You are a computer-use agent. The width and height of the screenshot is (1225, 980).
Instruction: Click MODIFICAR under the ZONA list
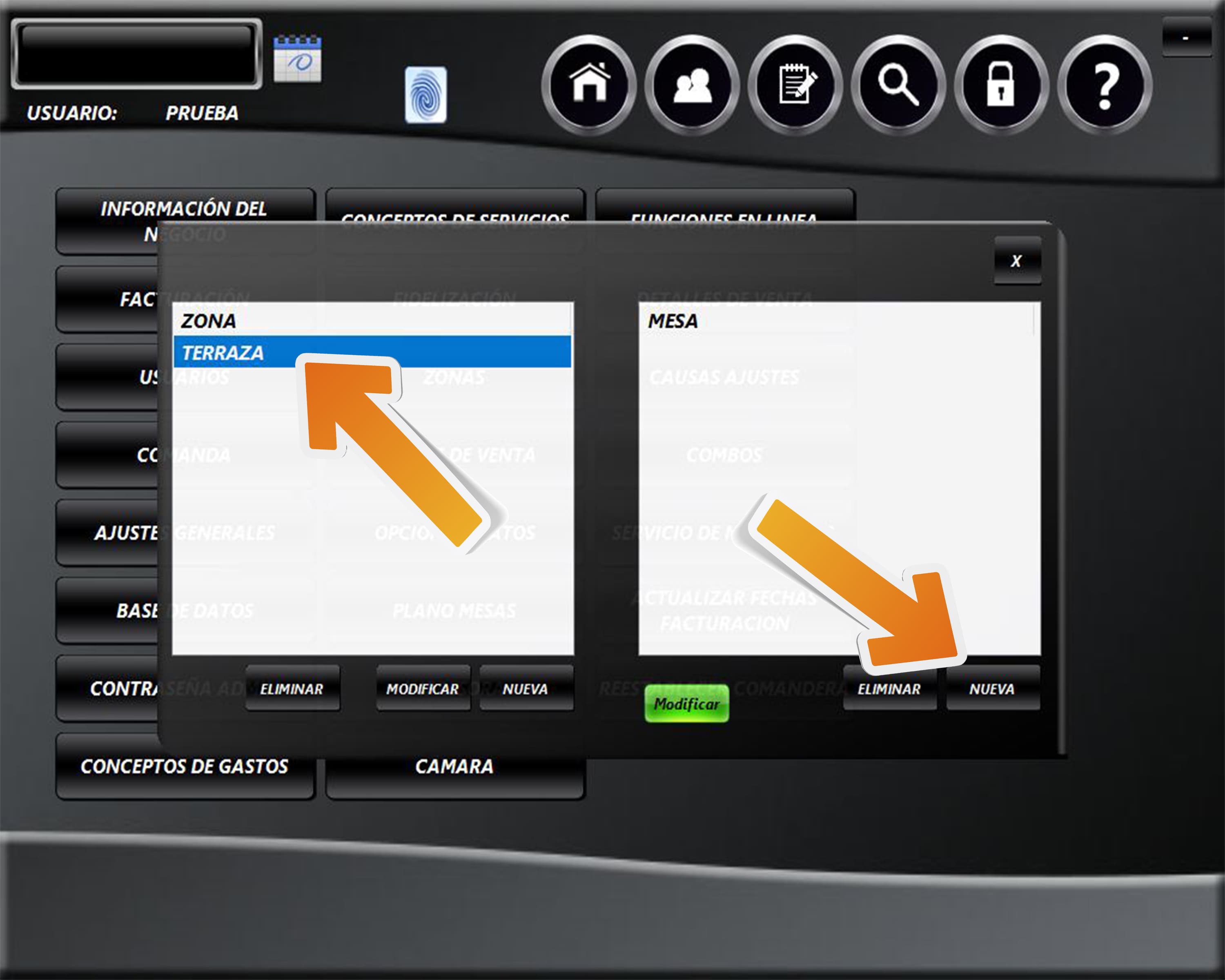(423, 688)
